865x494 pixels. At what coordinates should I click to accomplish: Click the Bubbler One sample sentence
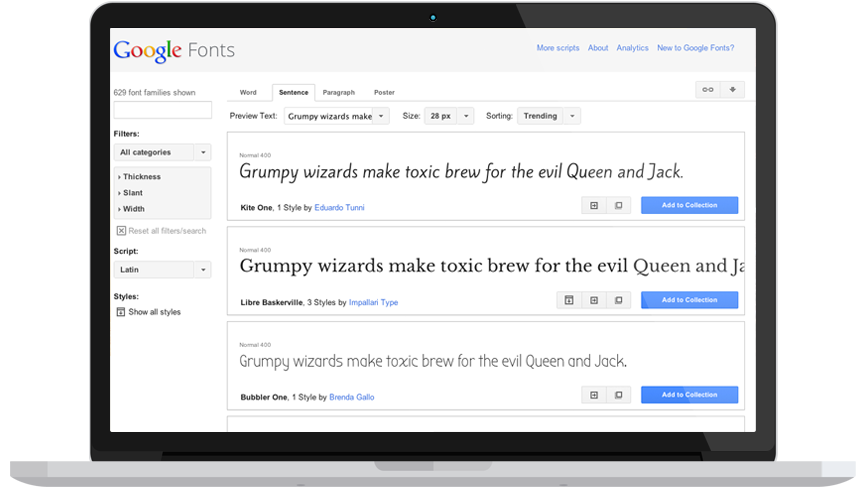[433, 362]
